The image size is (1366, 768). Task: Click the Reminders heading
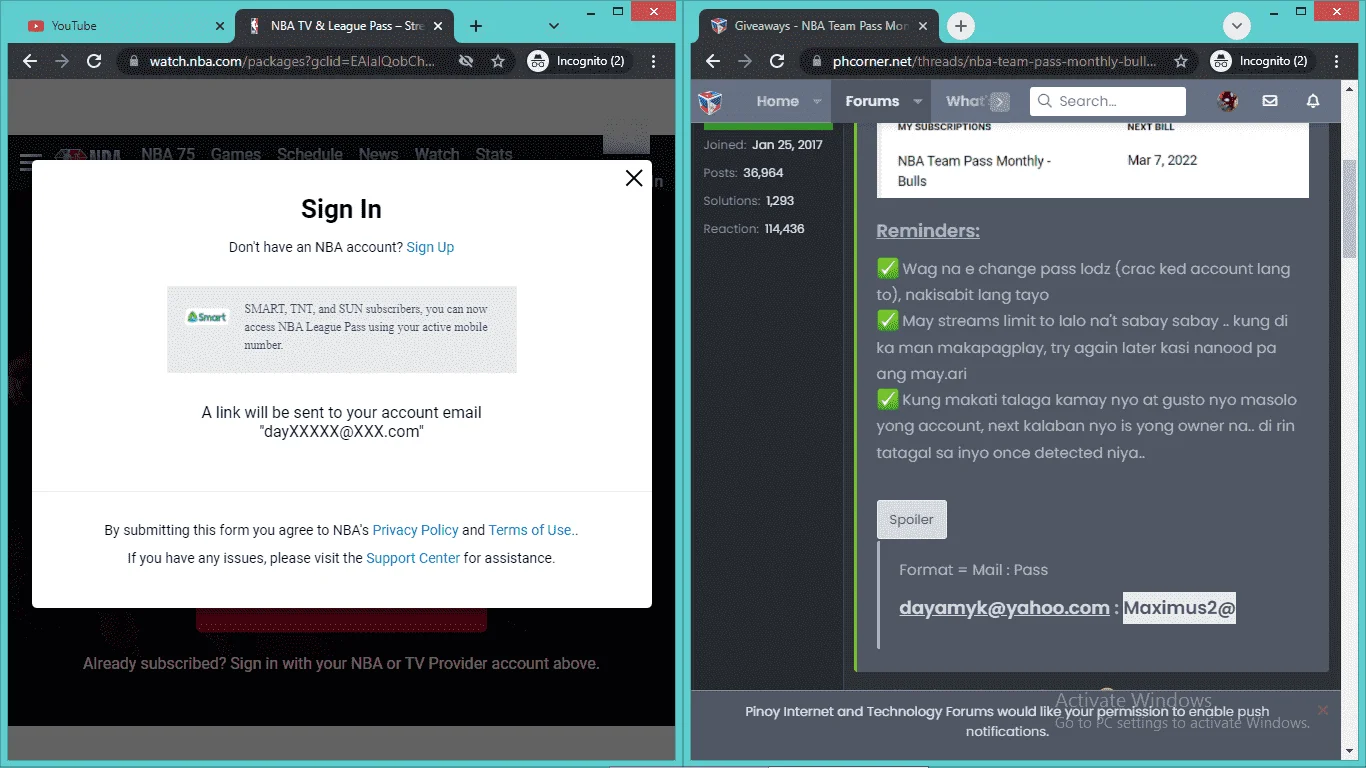(928, 231)
